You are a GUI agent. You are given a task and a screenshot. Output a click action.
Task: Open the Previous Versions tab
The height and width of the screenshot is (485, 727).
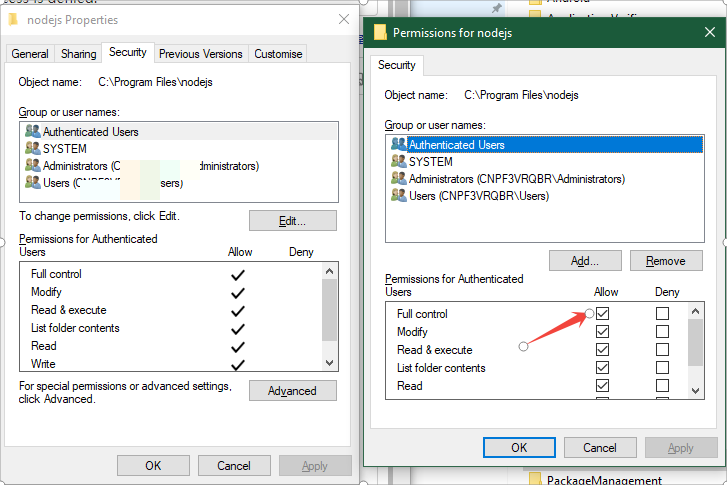click(x=201, y=54)
